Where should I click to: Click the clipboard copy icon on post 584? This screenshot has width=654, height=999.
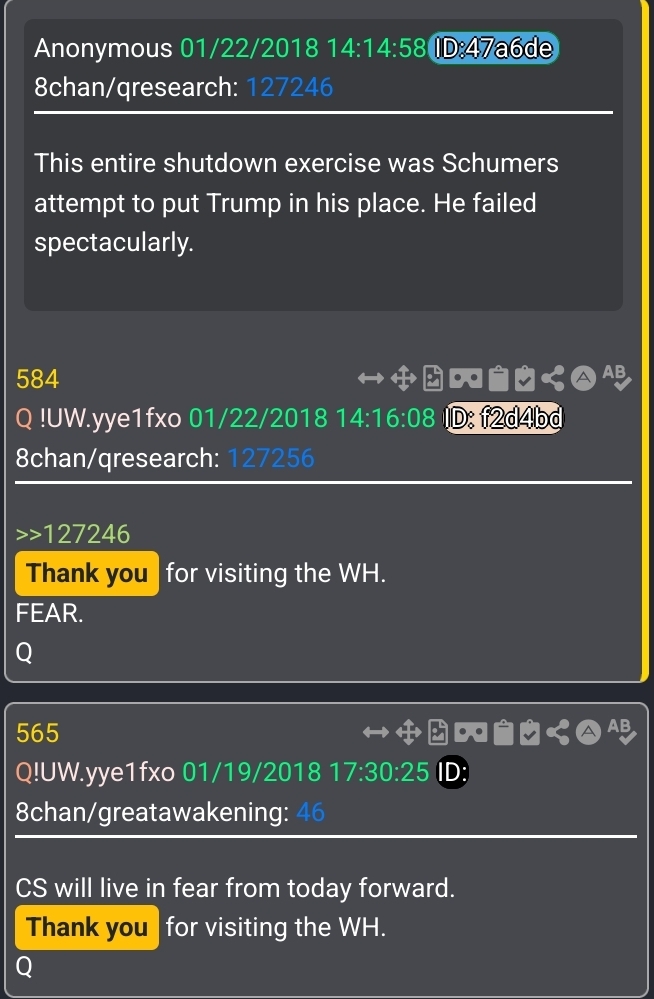tap(498, 378)
